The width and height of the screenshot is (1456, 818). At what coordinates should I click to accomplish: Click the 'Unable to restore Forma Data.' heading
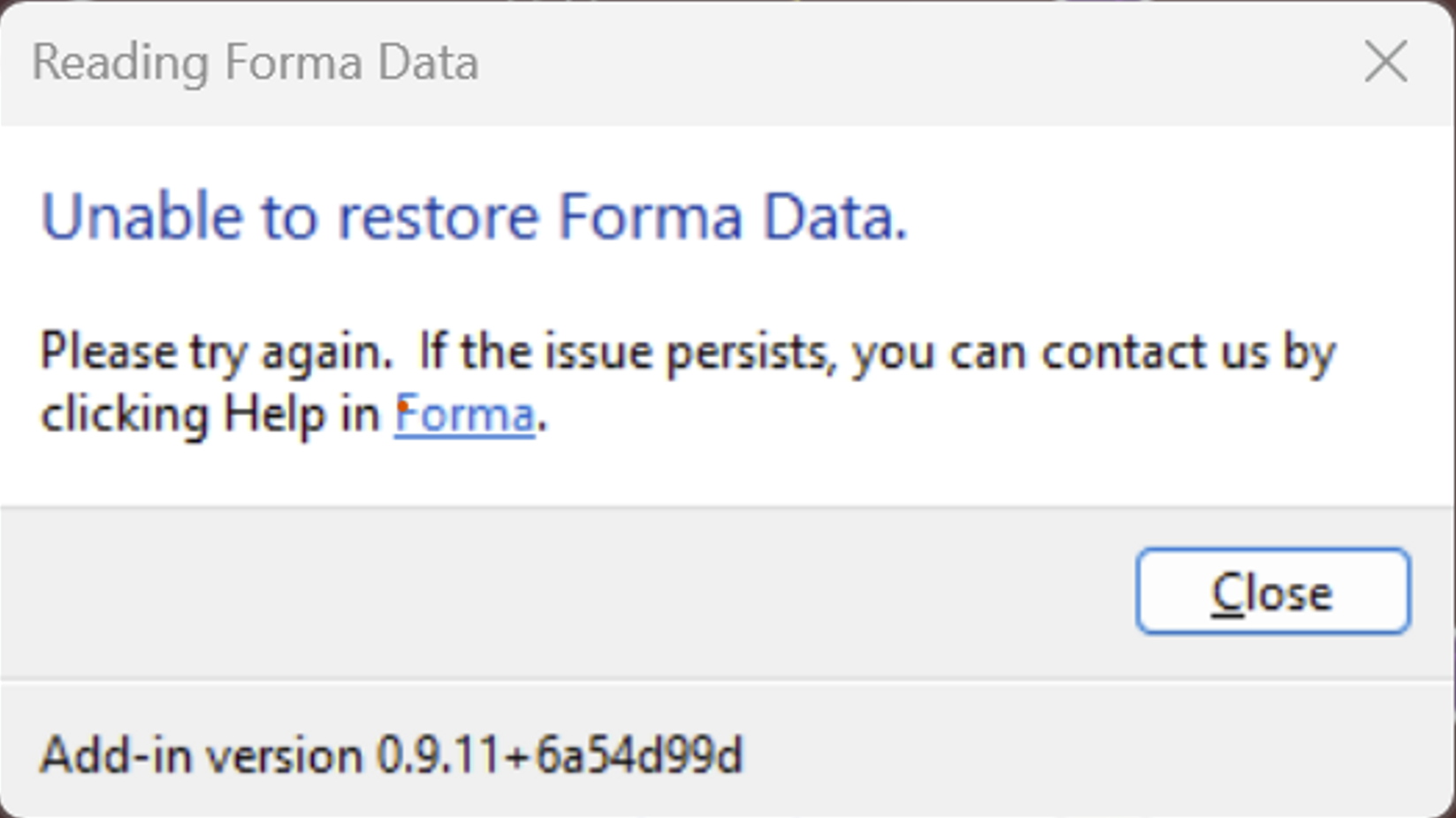point(474,217)
